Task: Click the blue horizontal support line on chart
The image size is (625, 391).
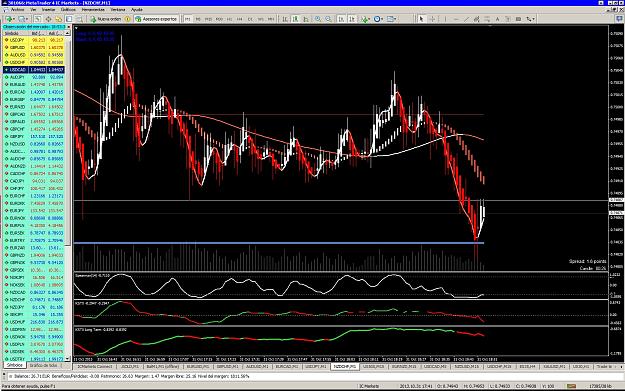Action: (x=279, y=243)
